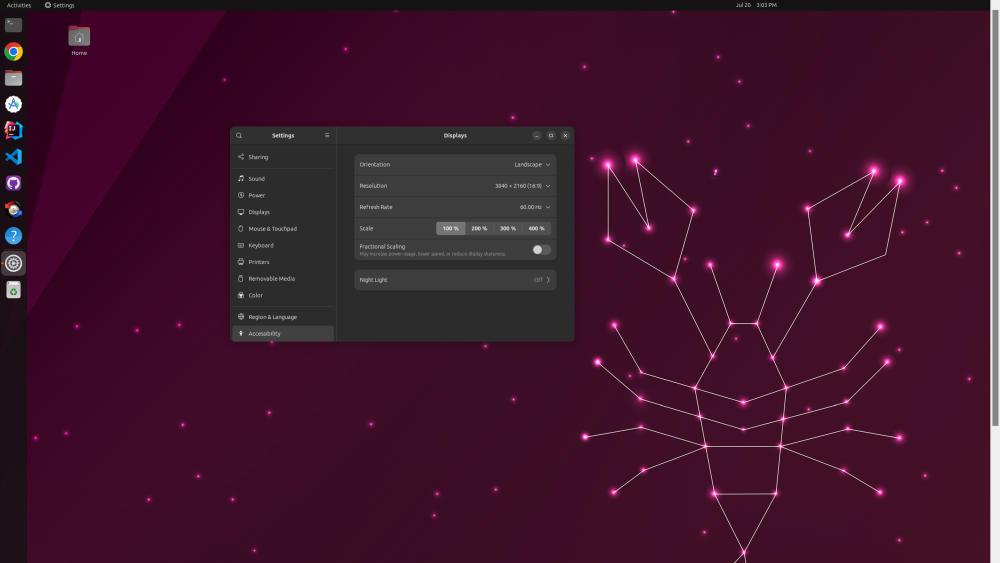Launch Terminal from the dock
Image resolution: width=1000 pixels, height=563 pixels.
(x=13, y=25)
